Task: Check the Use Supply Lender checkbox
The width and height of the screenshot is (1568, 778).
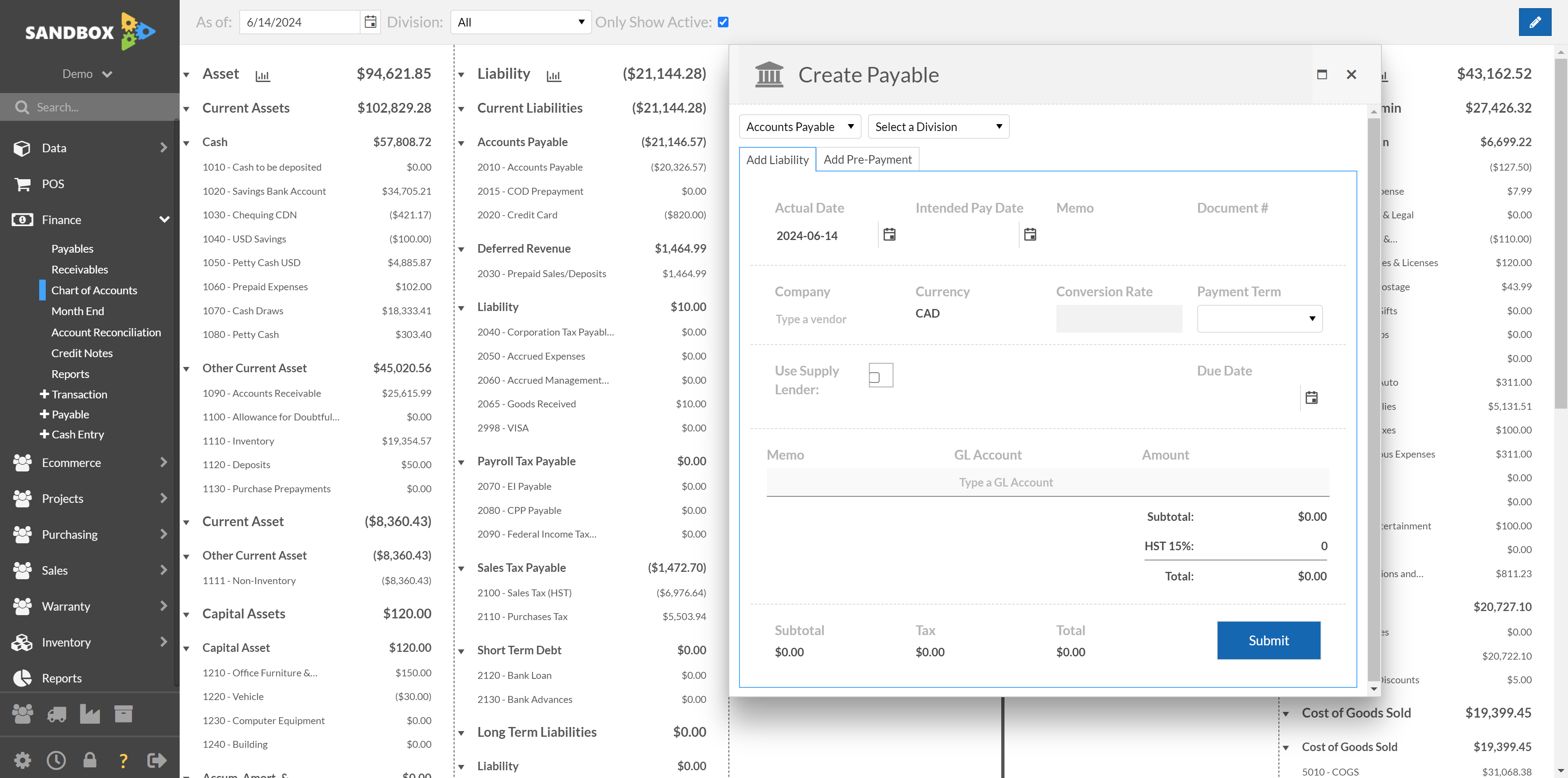Action: [875, 377]
